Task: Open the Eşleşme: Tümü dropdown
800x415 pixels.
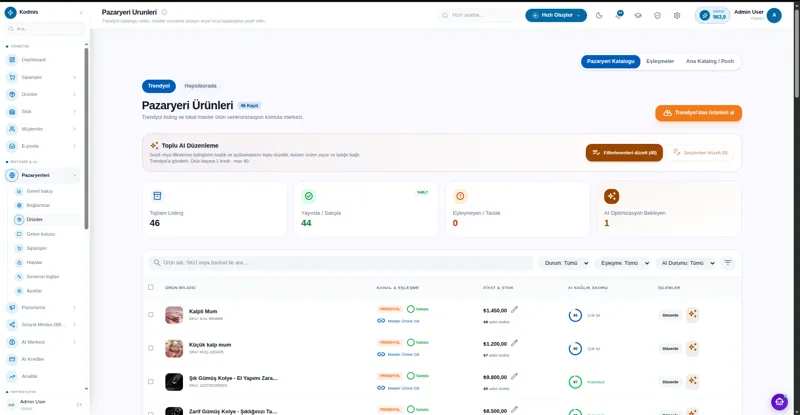Action: tap(624, 263)
